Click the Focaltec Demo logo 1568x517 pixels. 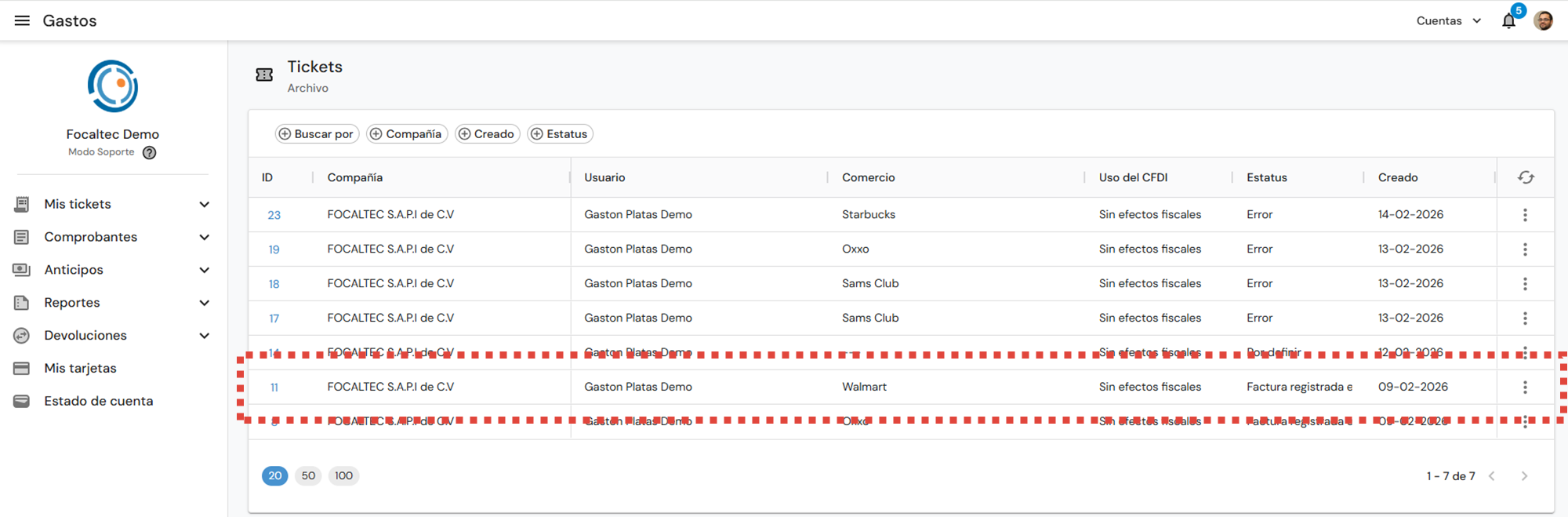(113, 86)
